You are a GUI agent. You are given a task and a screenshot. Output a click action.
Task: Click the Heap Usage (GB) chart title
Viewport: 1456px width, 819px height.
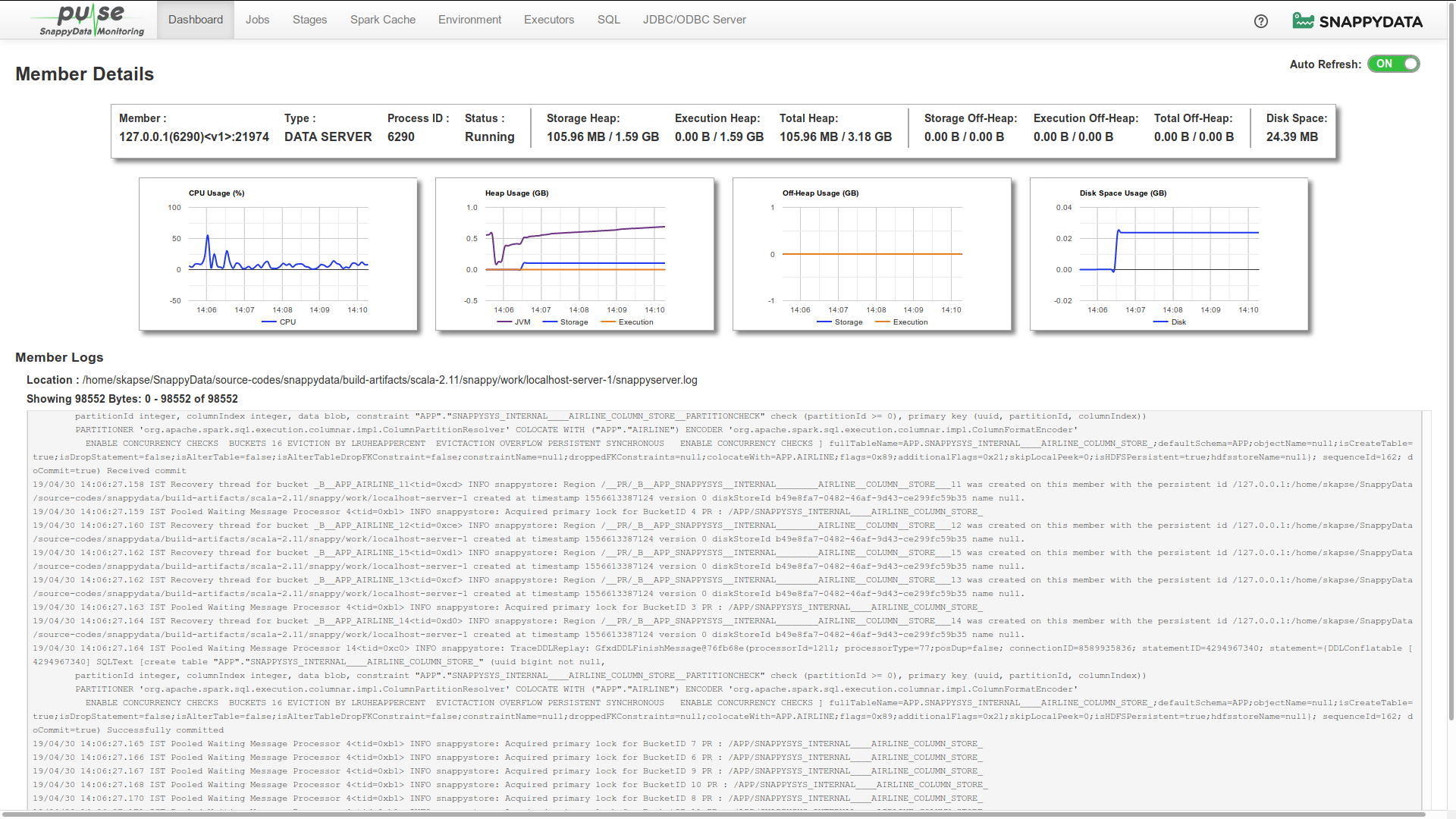tap(517, 193)
